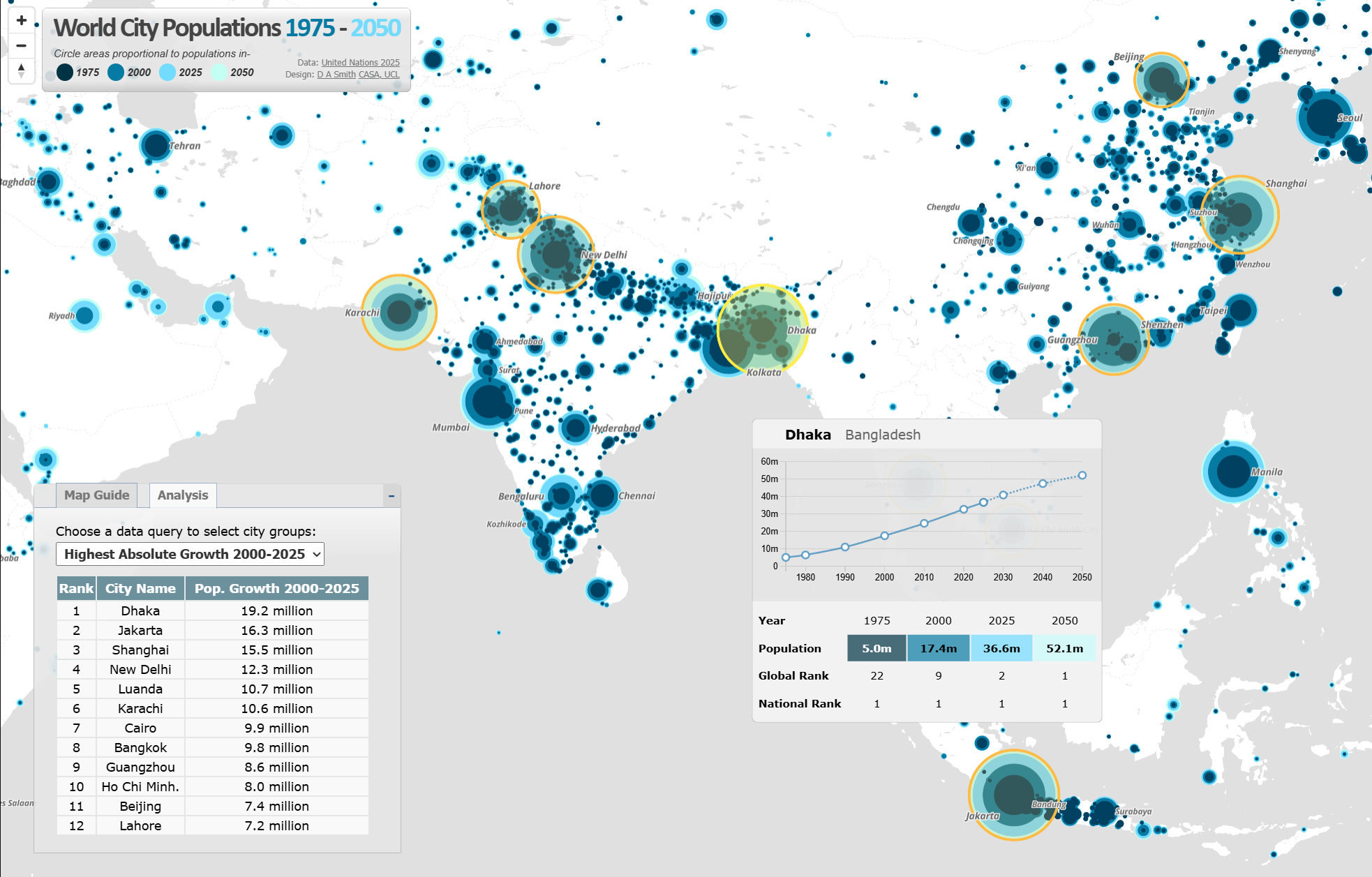
Task: Open the United Nations 2025 data link
Action: tap(360, 62)
